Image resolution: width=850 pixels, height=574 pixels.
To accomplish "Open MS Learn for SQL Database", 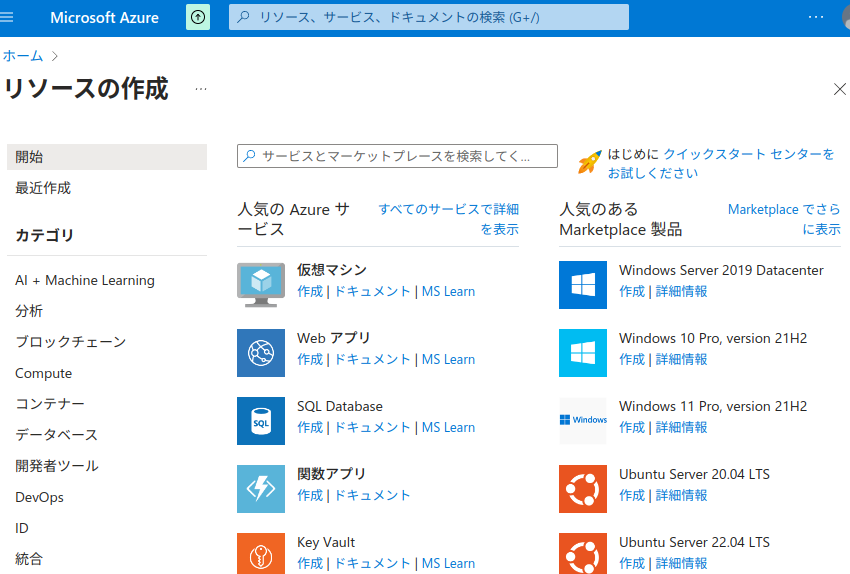I will (448, 428).
